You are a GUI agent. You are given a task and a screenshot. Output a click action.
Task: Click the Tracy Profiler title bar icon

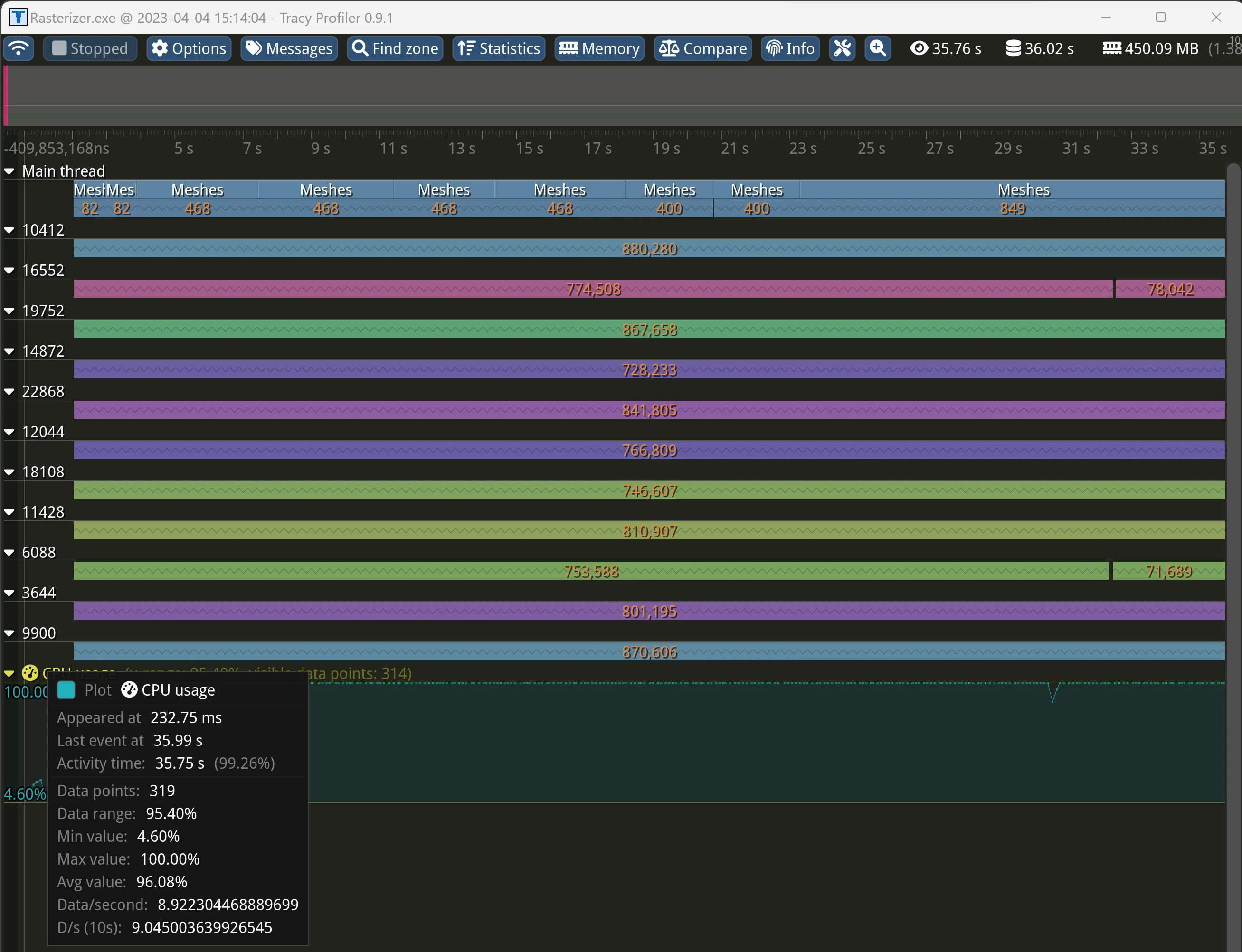tap(18, 18)
